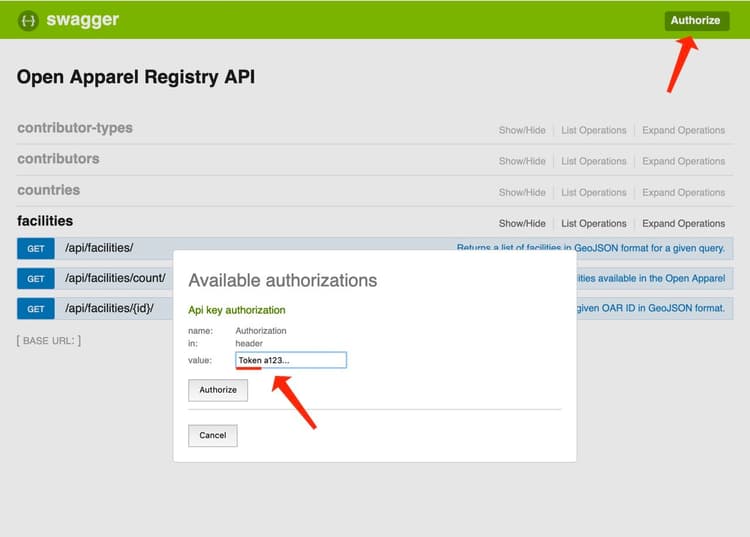Click the swagger brand name text
The width and height of the screenshot is (750, 537).
83,20
